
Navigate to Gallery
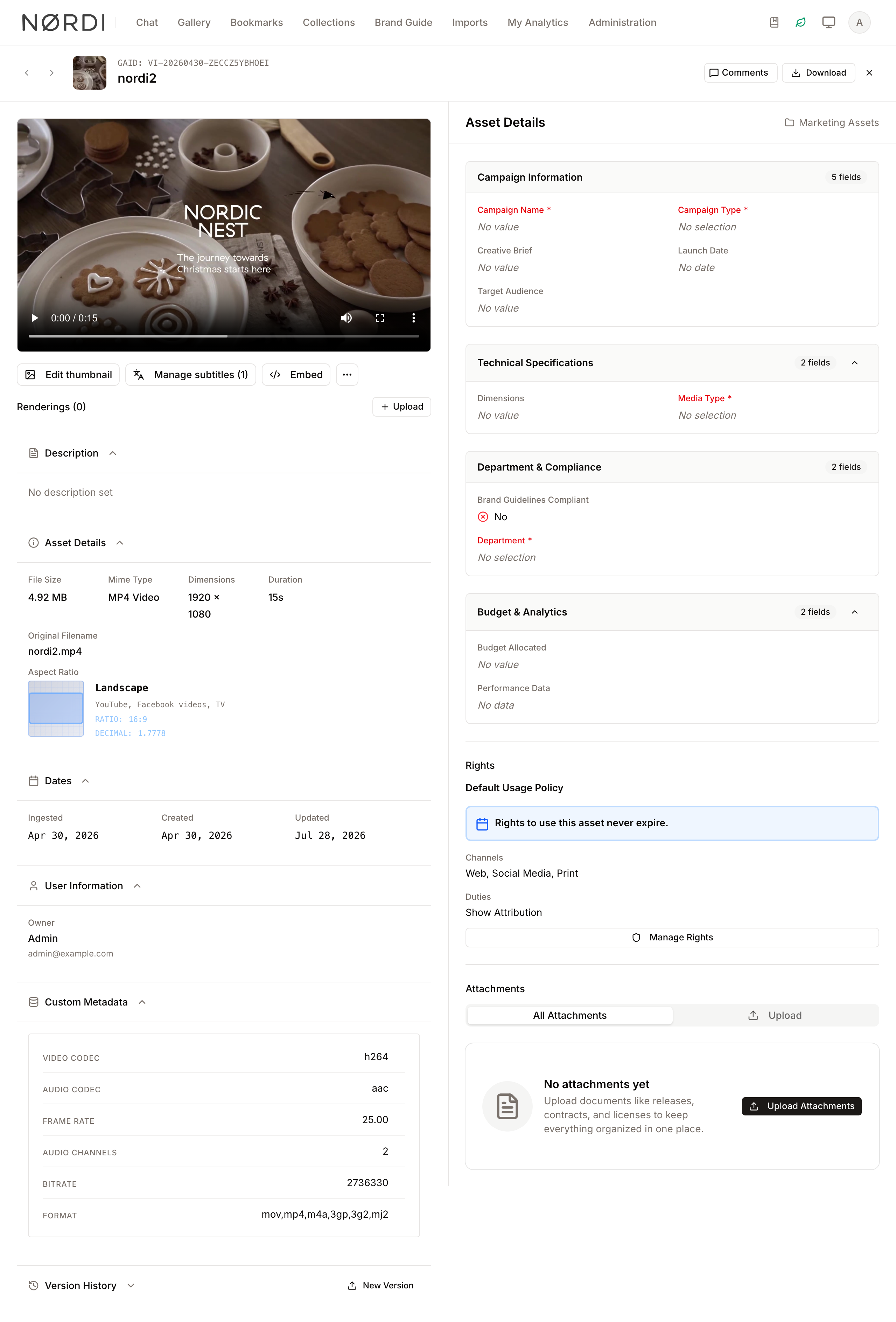(194, 22)
